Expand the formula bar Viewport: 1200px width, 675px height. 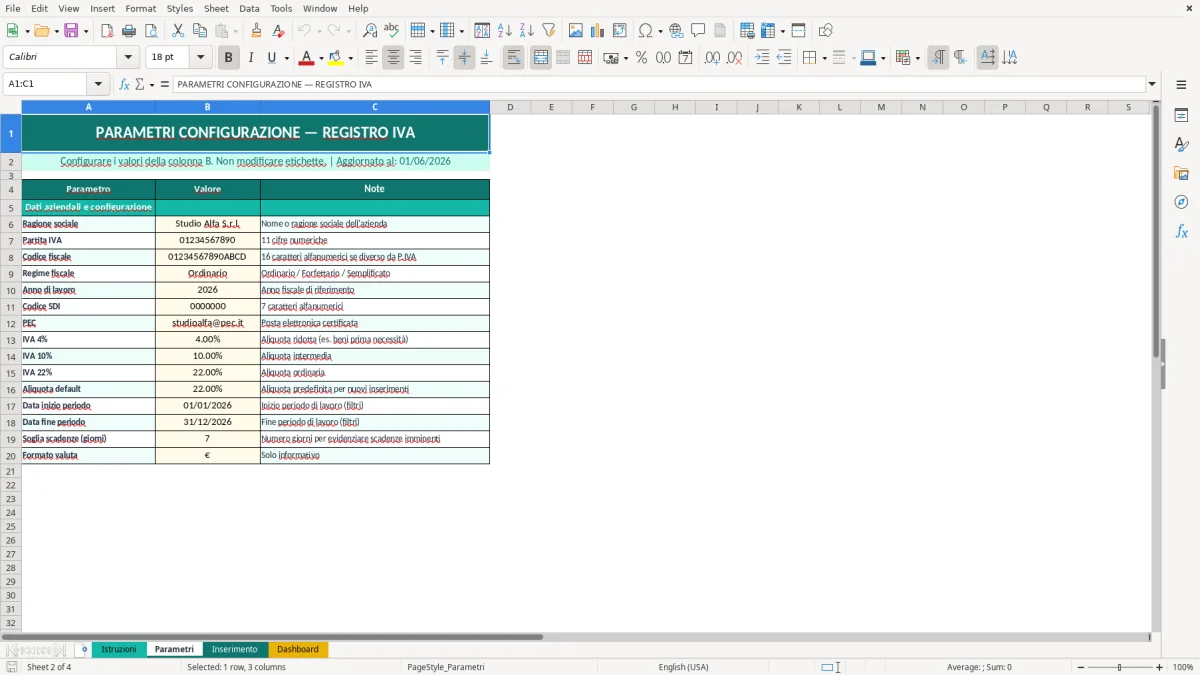1152,84
